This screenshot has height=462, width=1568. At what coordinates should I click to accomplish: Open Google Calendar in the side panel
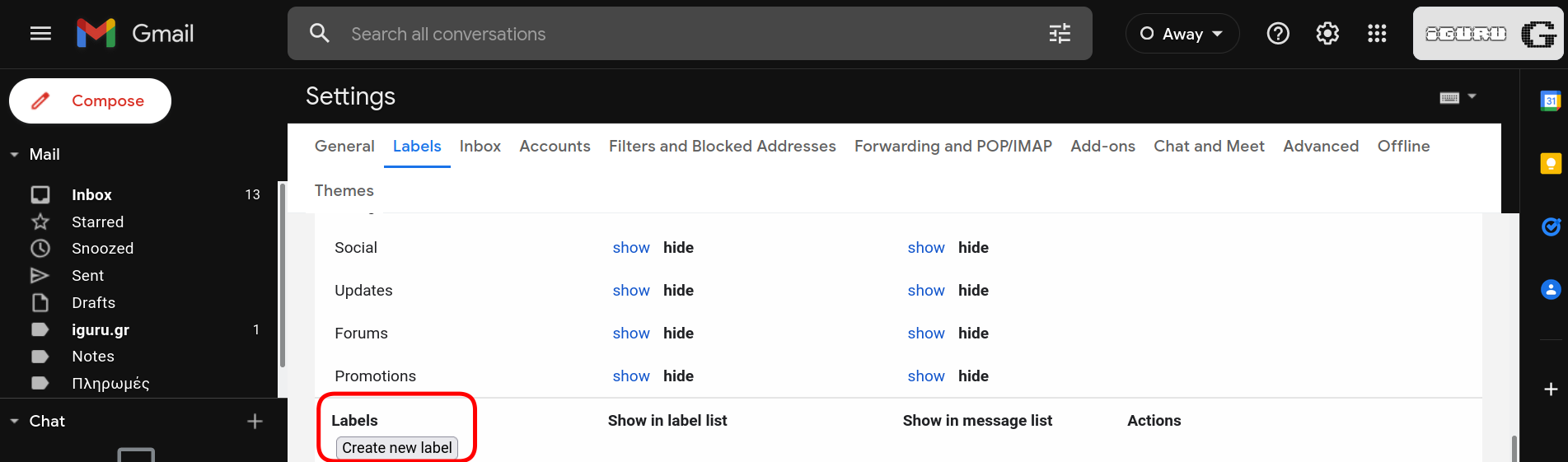(1551, 100)
